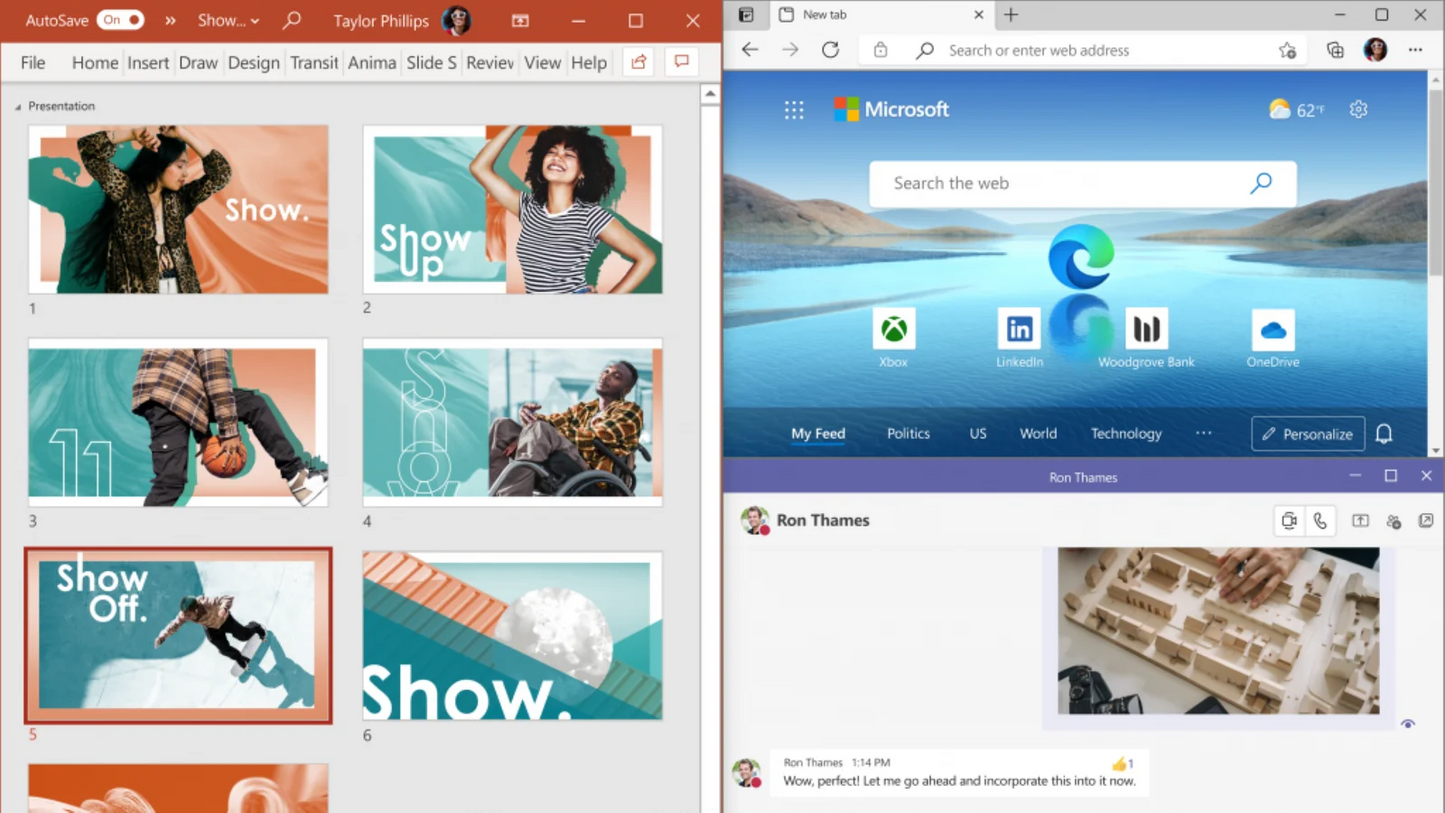Start an audio call with Ron Thames
This screenshot has width=1445, height=813.
(1320, 520)
